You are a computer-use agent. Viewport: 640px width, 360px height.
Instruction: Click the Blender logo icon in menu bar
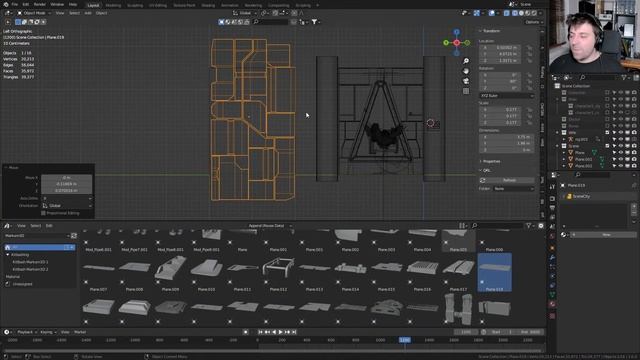(5, 4)
